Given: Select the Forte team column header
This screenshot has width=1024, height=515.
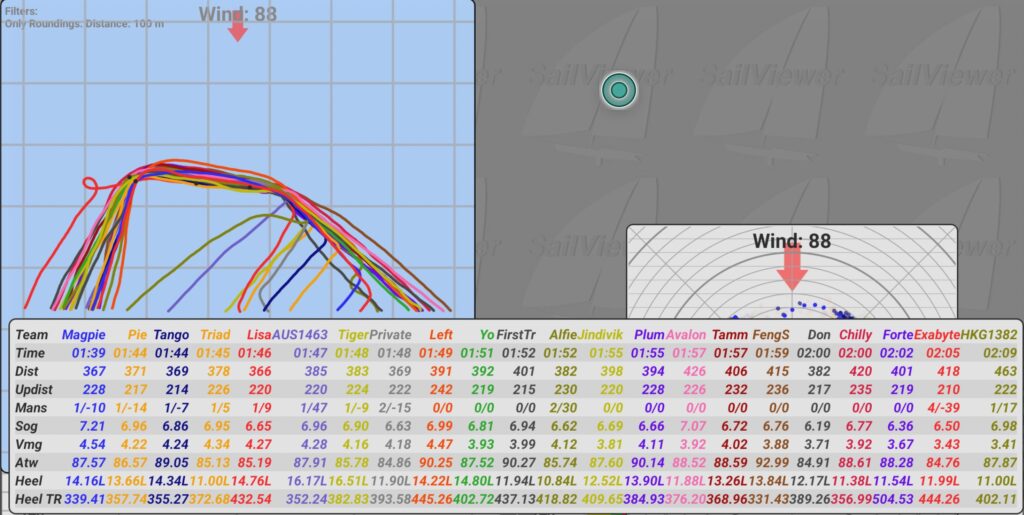Looking at the screenshot, I should pos(898,335).
